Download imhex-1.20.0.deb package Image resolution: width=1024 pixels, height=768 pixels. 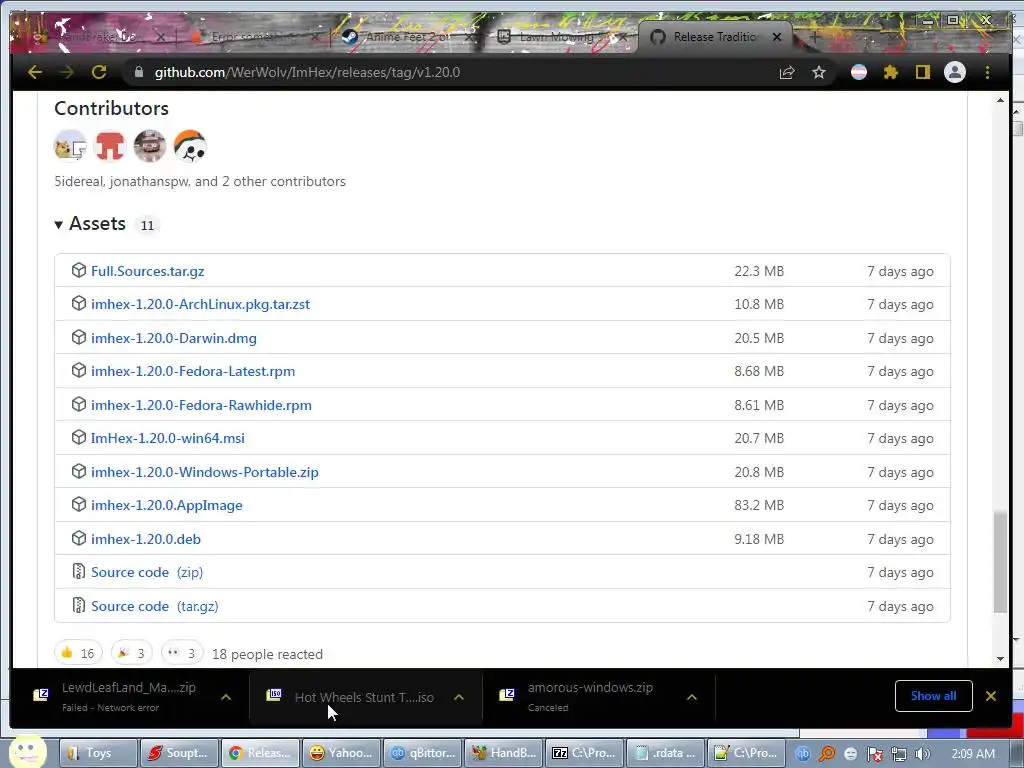pos(146,539)
